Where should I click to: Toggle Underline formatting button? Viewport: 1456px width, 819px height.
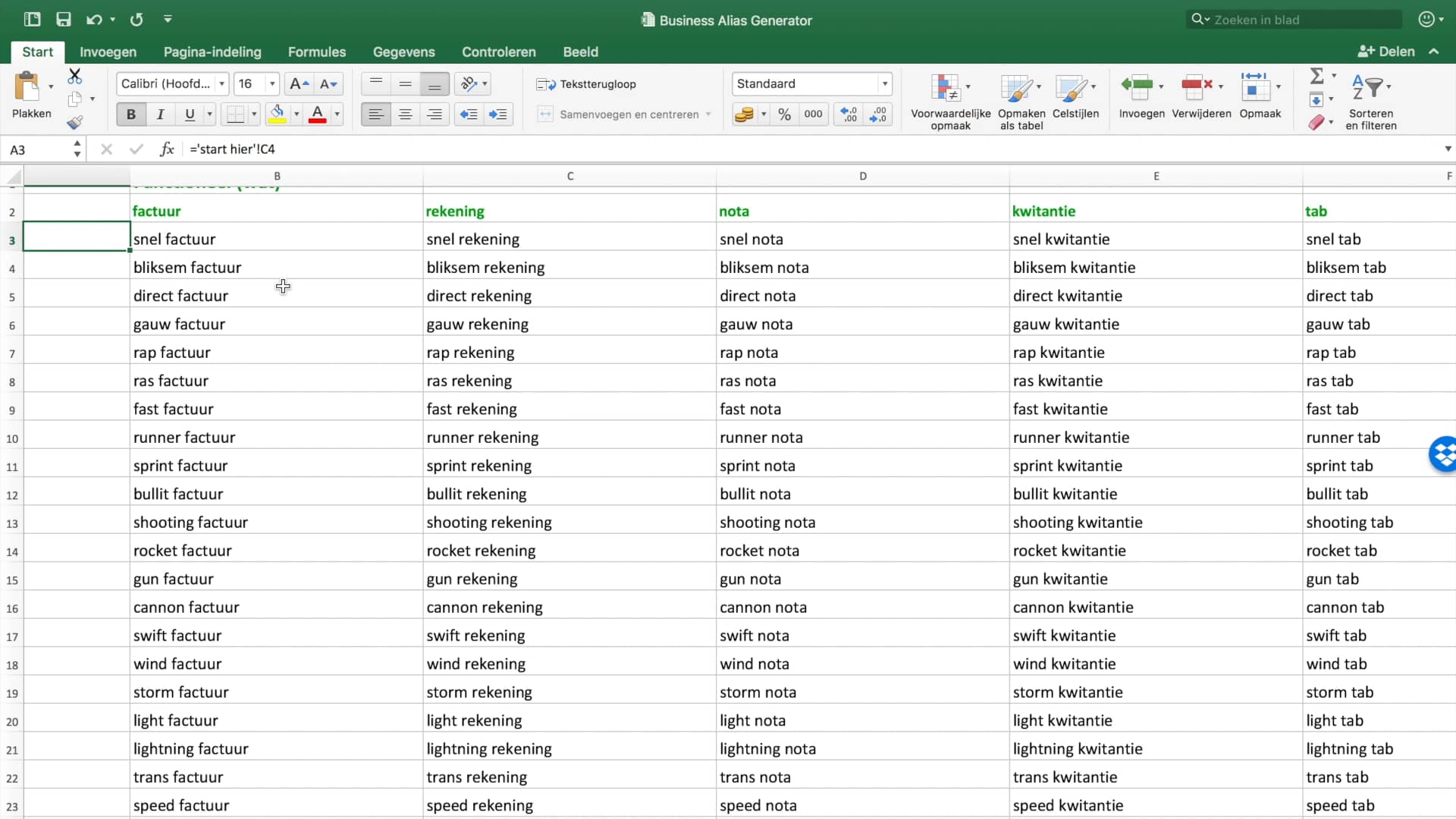pos(190,115)
